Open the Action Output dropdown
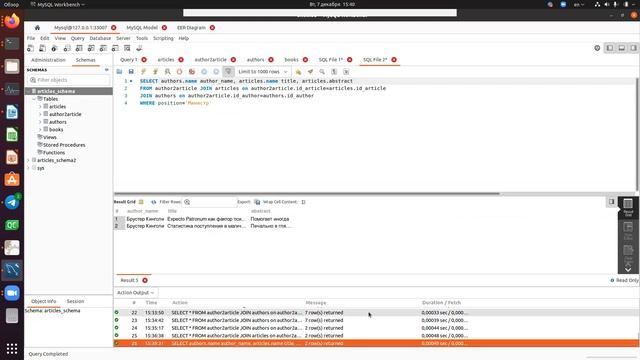The width and height of the screenshot is (640, 360). (135, 293)
